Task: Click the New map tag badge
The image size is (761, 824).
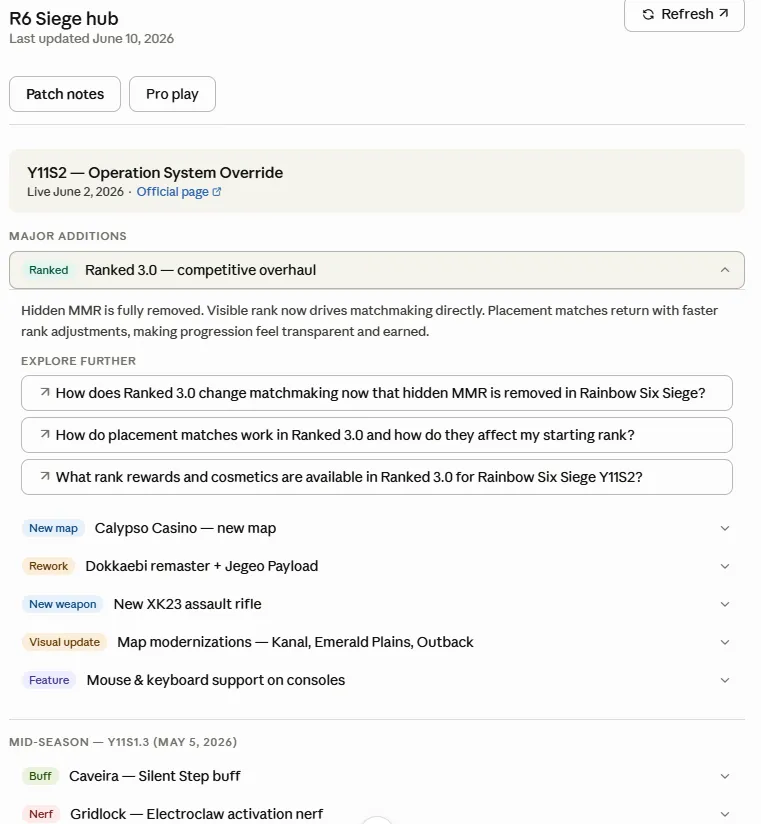Action: click(x=53, y=528)
